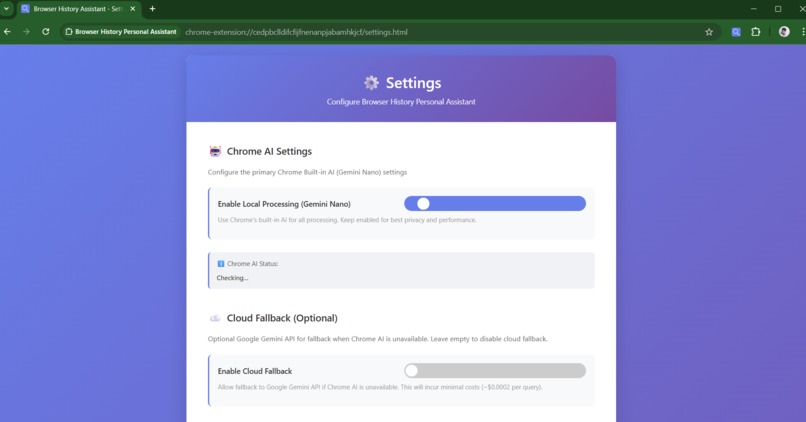
Task: Click the address bar URL
Action: pyautogui.click(x=296, y=32)
